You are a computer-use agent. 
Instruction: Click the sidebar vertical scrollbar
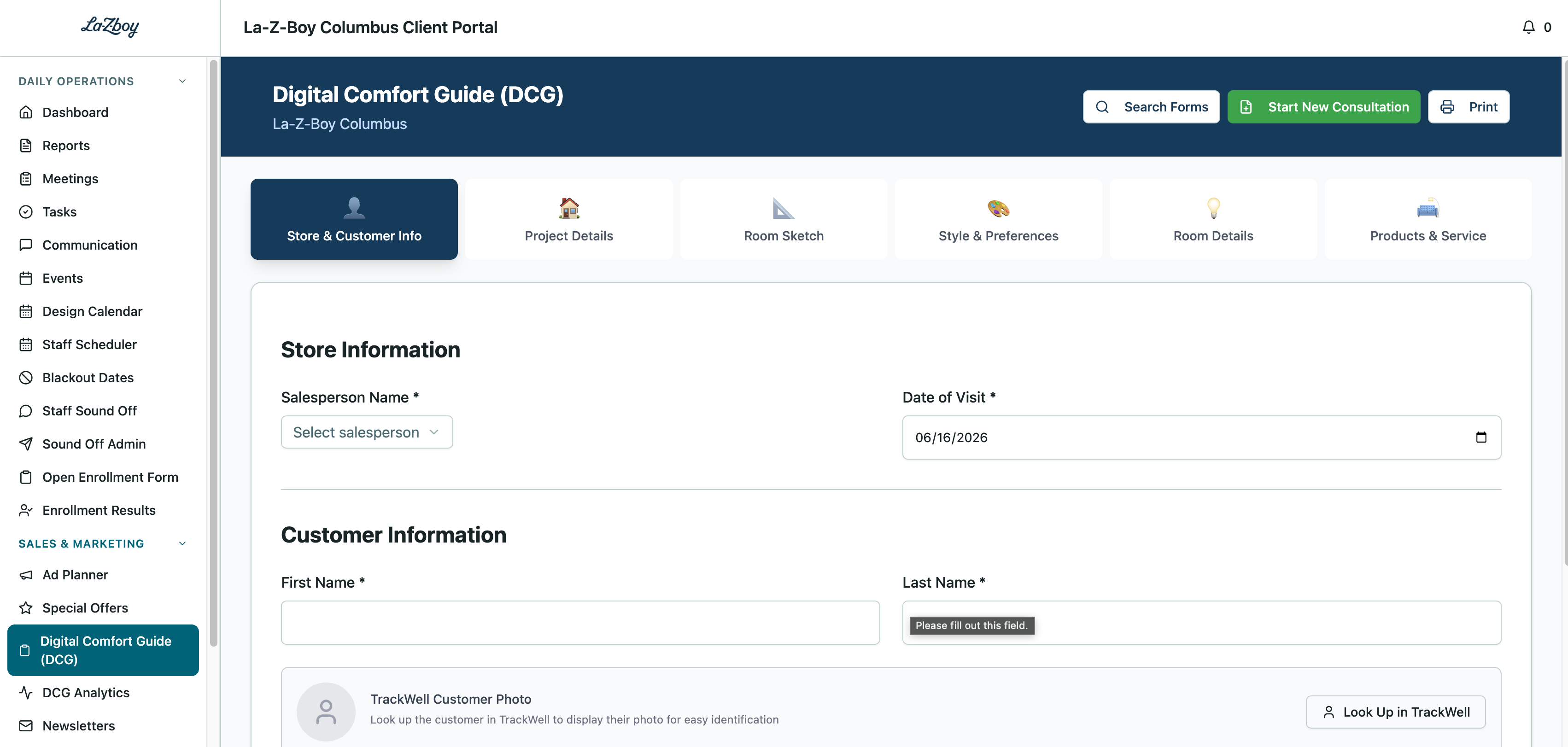point(214,353)
